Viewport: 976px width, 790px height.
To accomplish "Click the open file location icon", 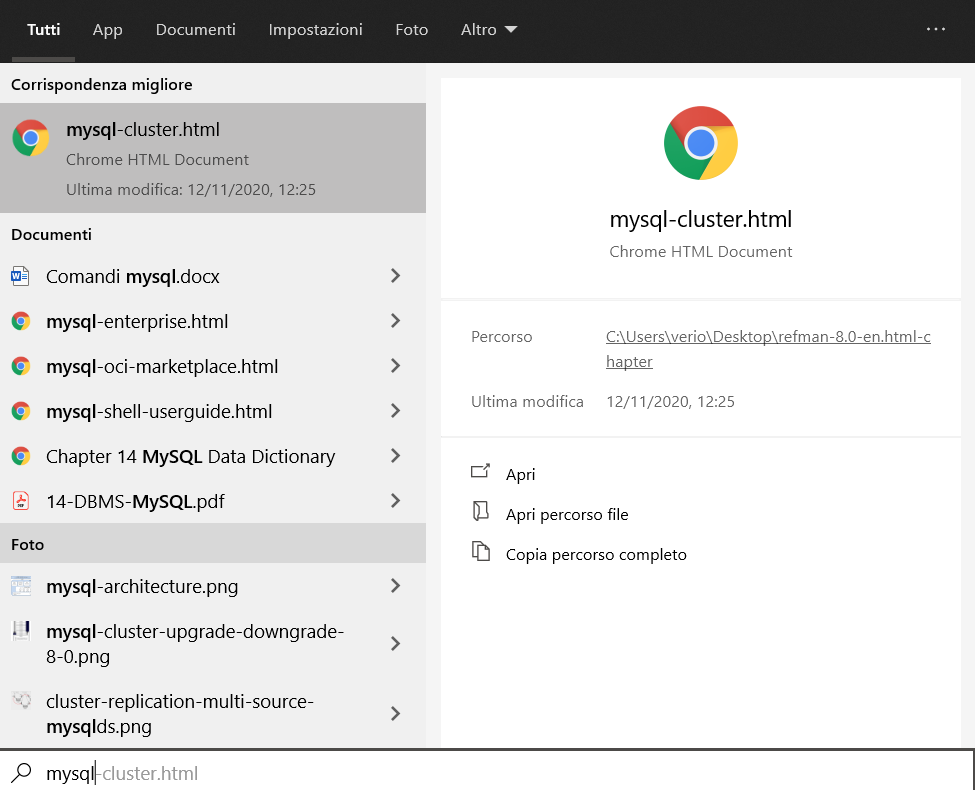I will click(481, 511).
